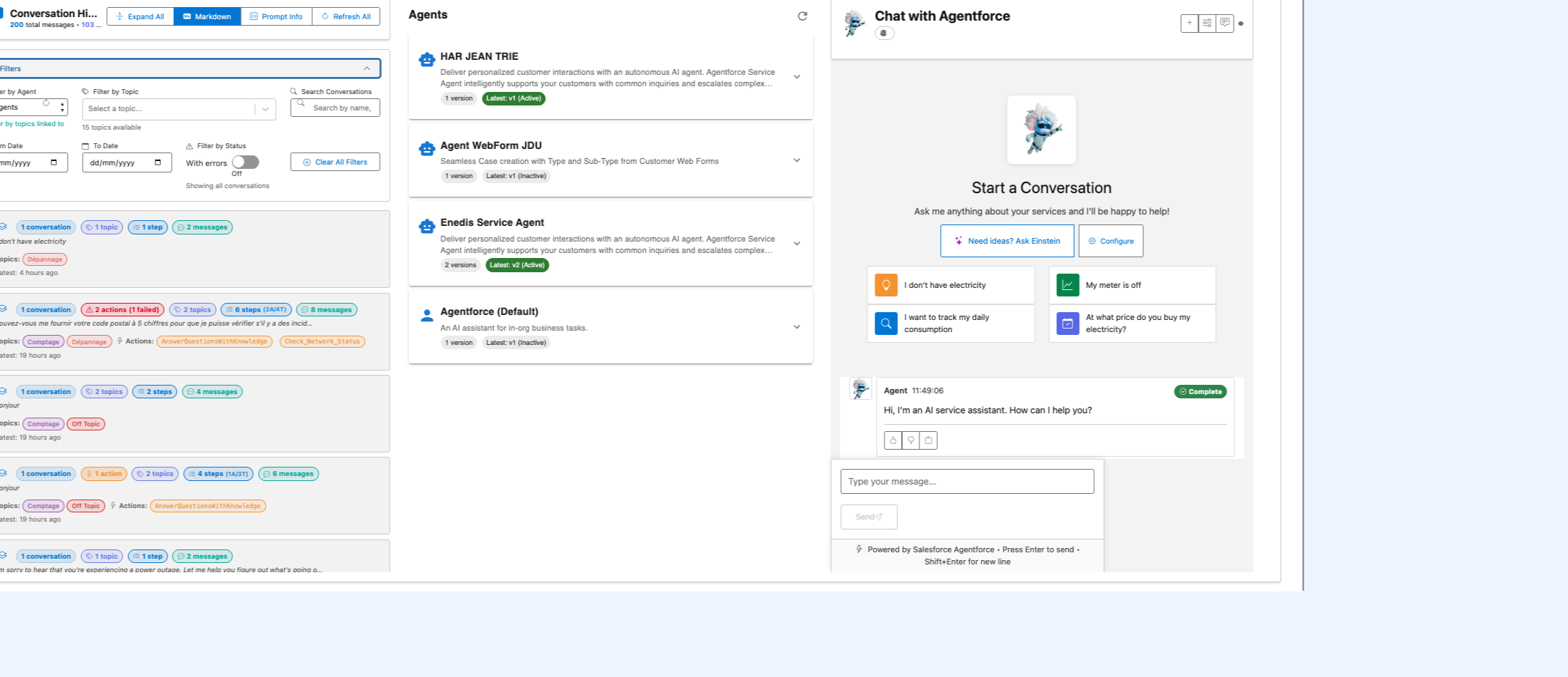Click Expand All in Conversation History toolbar
This screenshot has width=1568, height=677.
[140, 16]
